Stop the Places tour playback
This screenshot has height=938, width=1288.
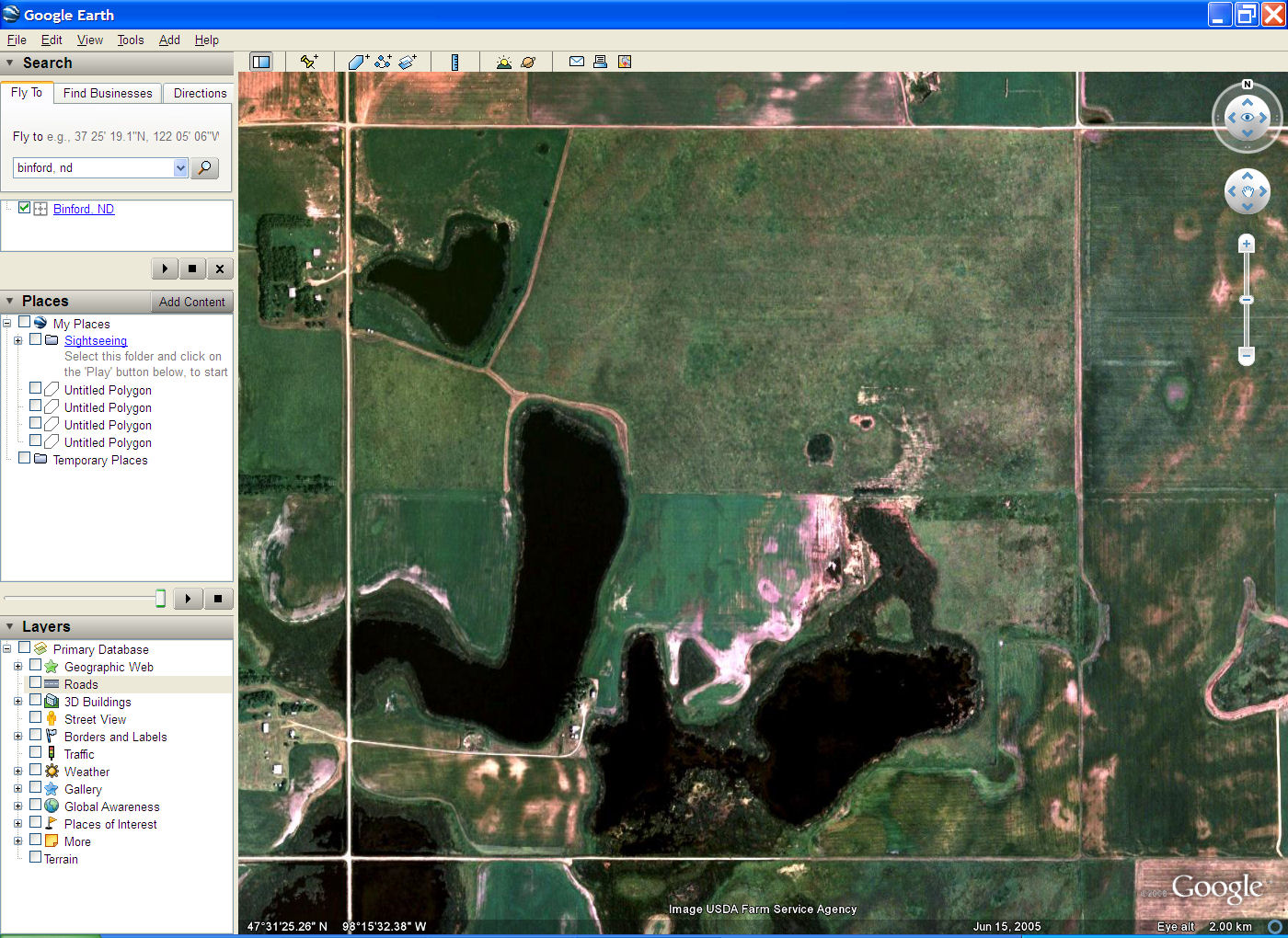click(x=218, y=599)
